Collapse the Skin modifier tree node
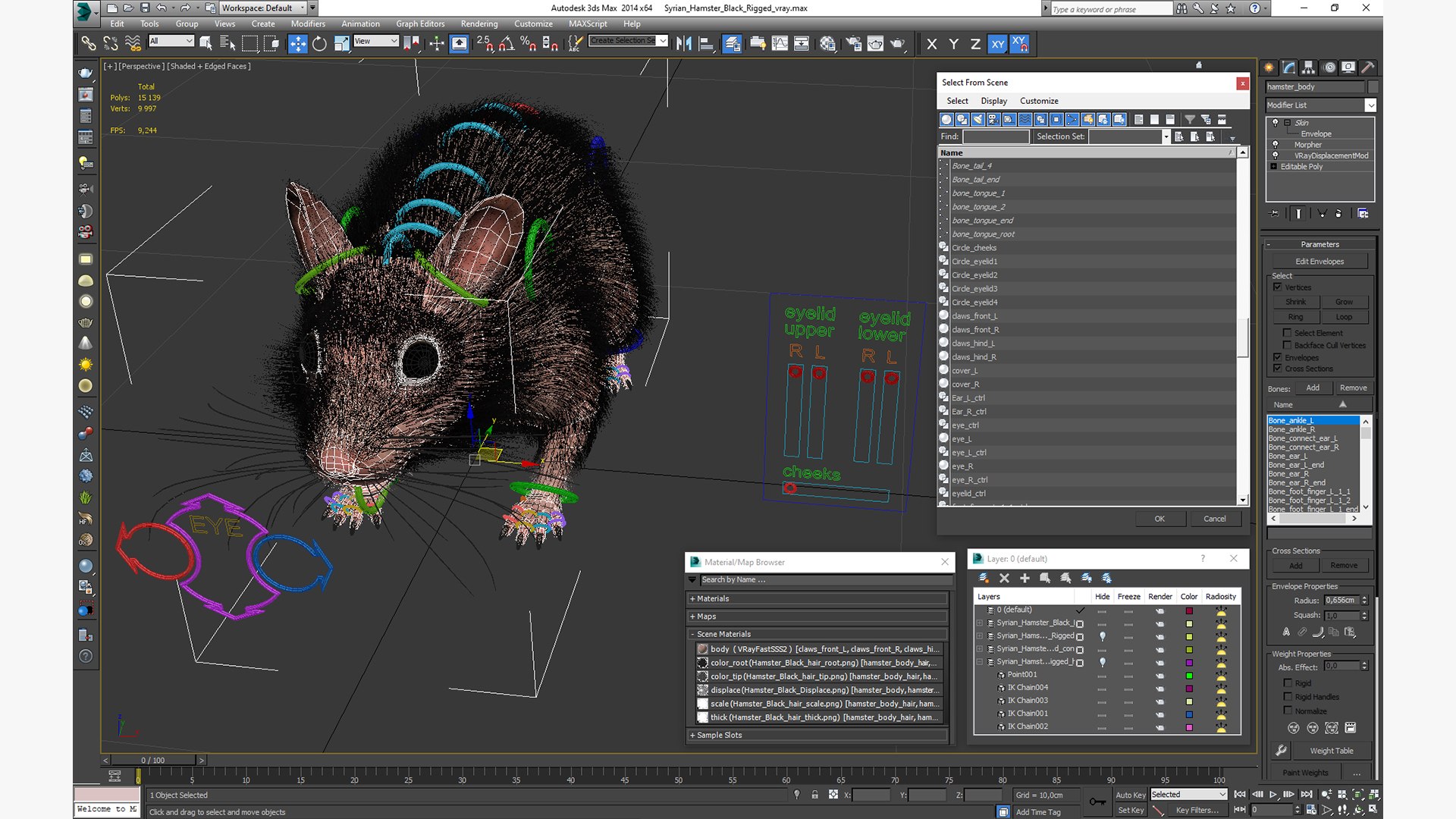 [x=1287, y=122]
